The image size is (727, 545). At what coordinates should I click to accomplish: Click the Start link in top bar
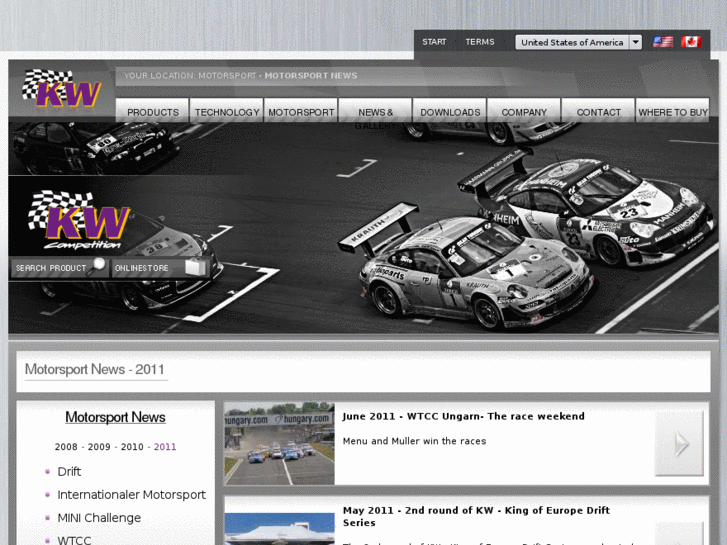point(434,42)
